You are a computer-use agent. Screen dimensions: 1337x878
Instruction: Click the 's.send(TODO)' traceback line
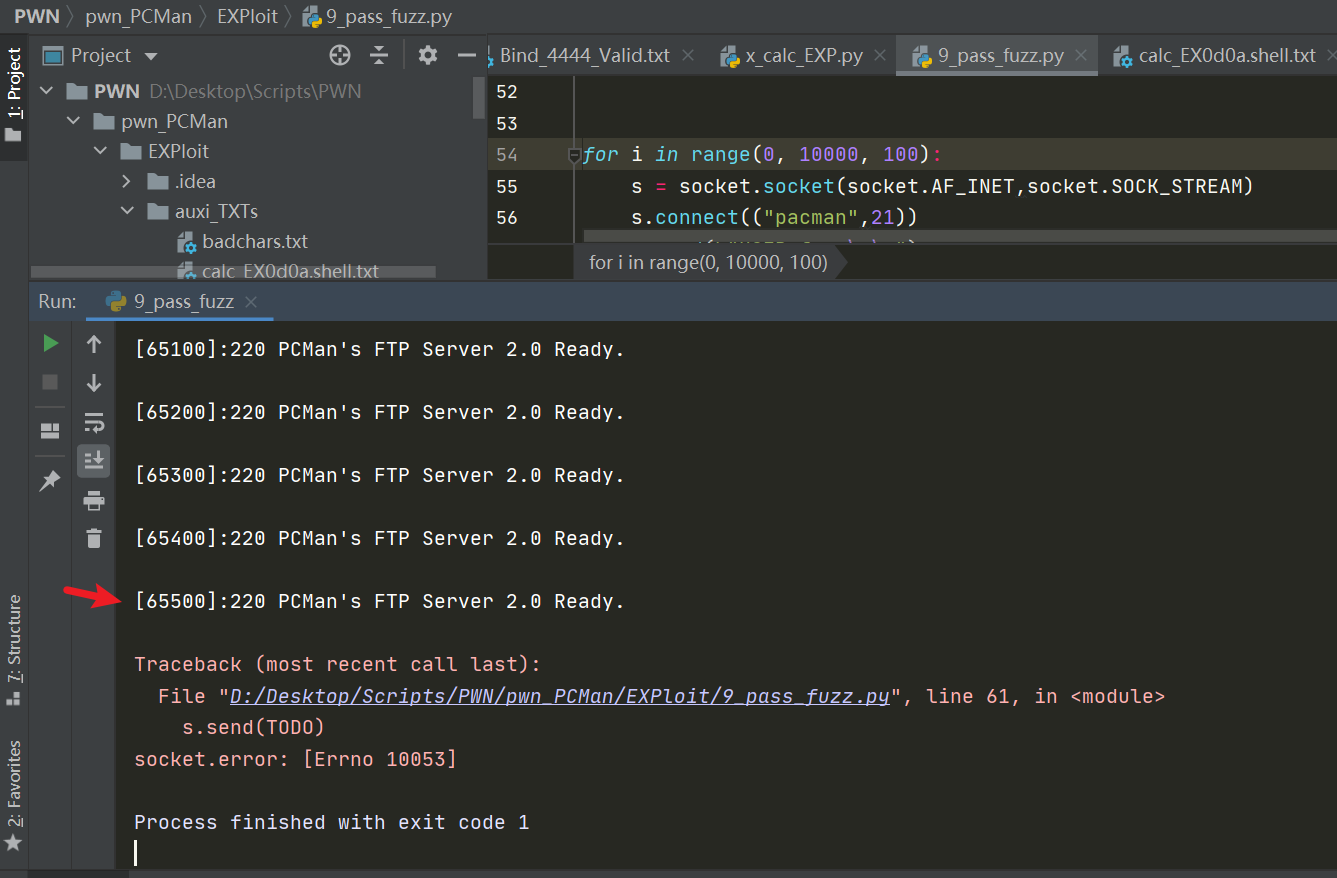click(253, 727)
